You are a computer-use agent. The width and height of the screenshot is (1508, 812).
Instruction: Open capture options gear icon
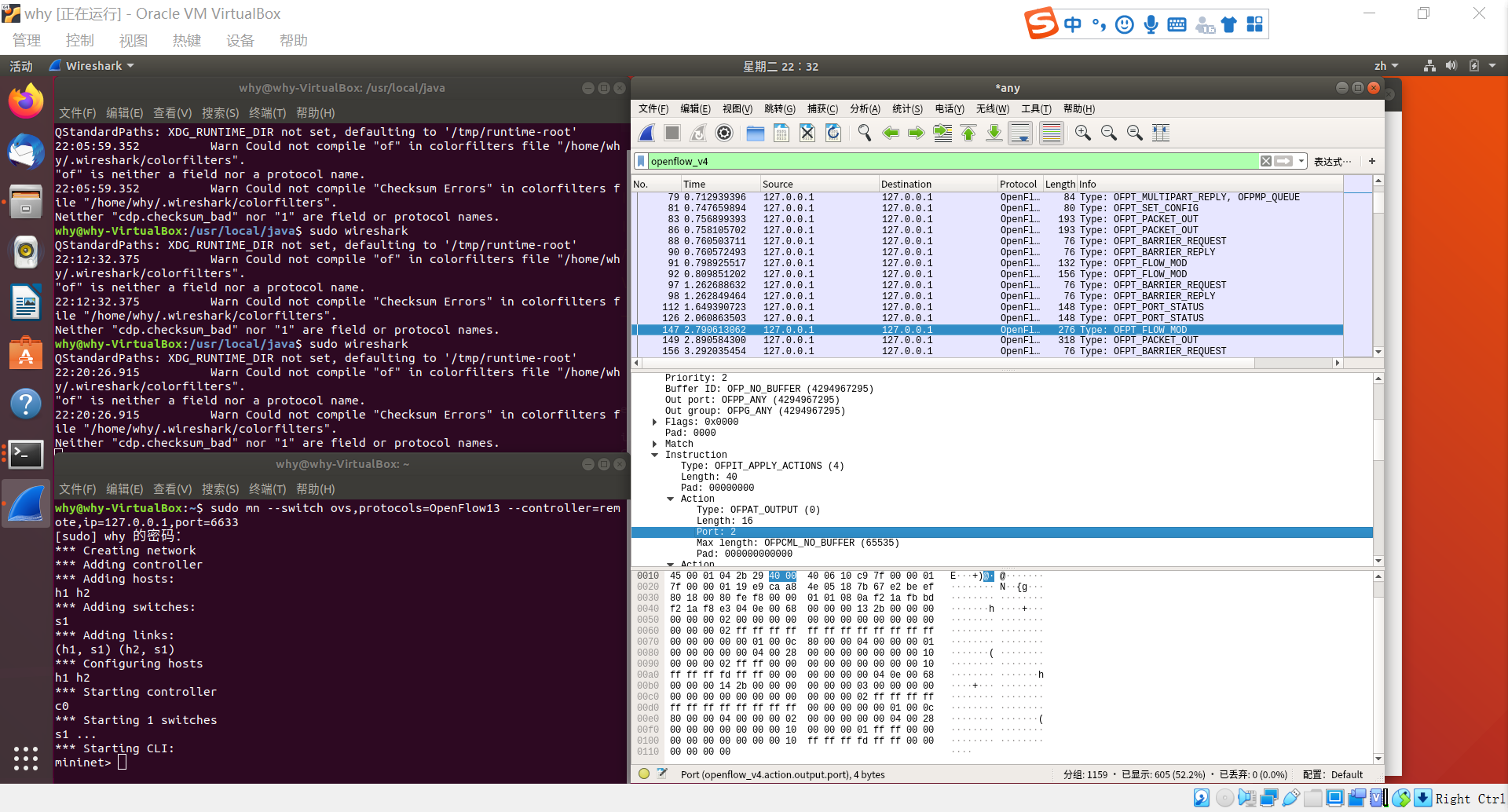pos(724,134)
